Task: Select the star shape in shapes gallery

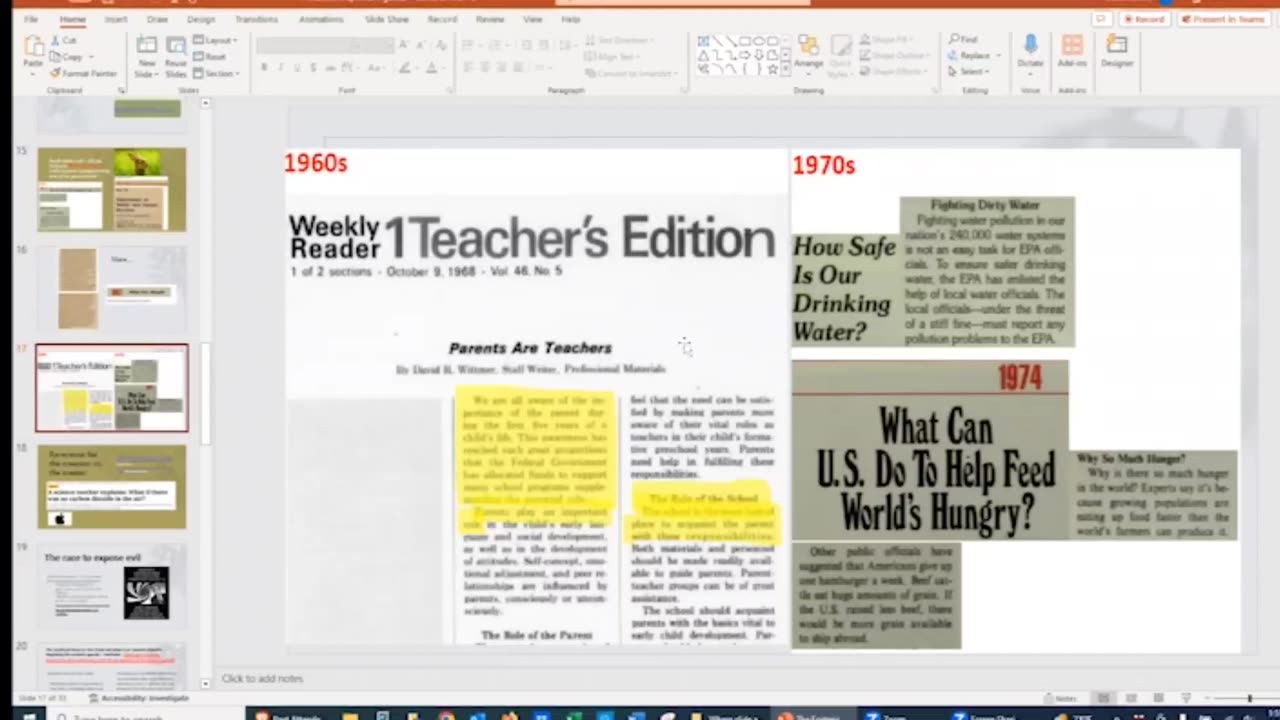Action: coord(773,69)
